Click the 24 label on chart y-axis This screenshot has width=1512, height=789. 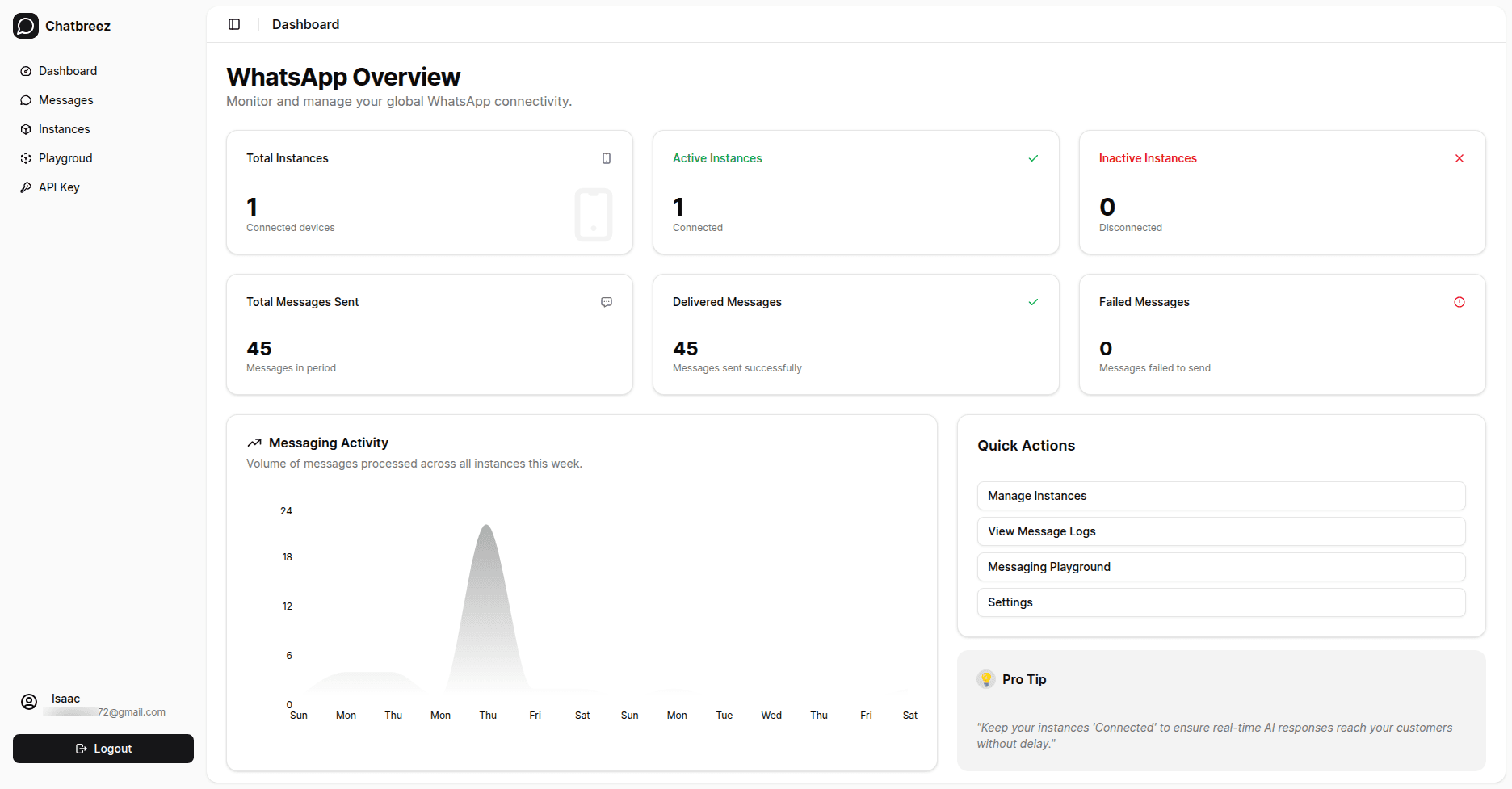286,511
